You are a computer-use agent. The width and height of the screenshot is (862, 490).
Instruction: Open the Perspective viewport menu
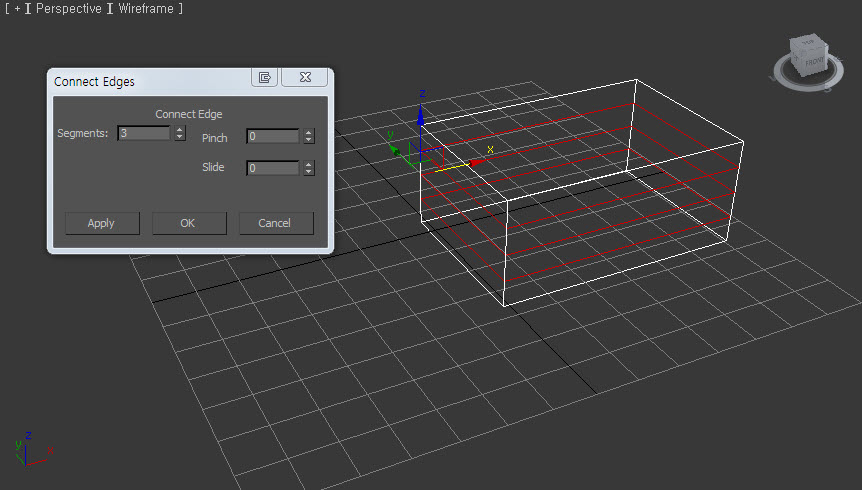point(68,8)
